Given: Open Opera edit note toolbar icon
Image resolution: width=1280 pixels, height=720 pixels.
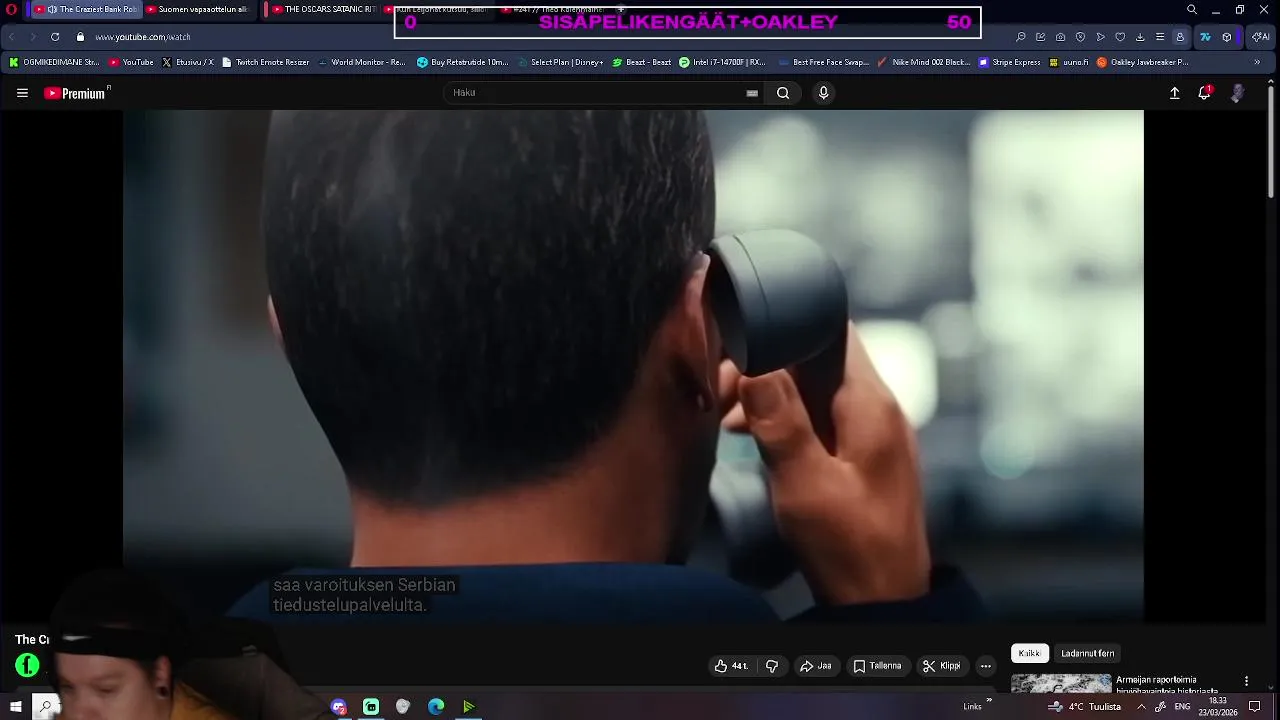Looking at the screenshot, I should (1041, 37).
